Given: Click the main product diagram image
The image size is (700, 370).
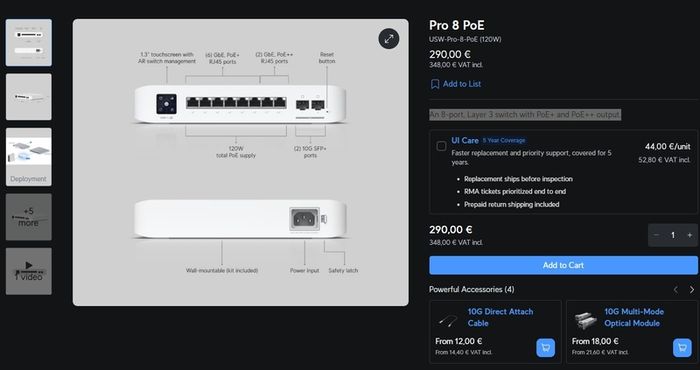Looking at the screenshot, I should pyautogui.click(x=241, y=162).
